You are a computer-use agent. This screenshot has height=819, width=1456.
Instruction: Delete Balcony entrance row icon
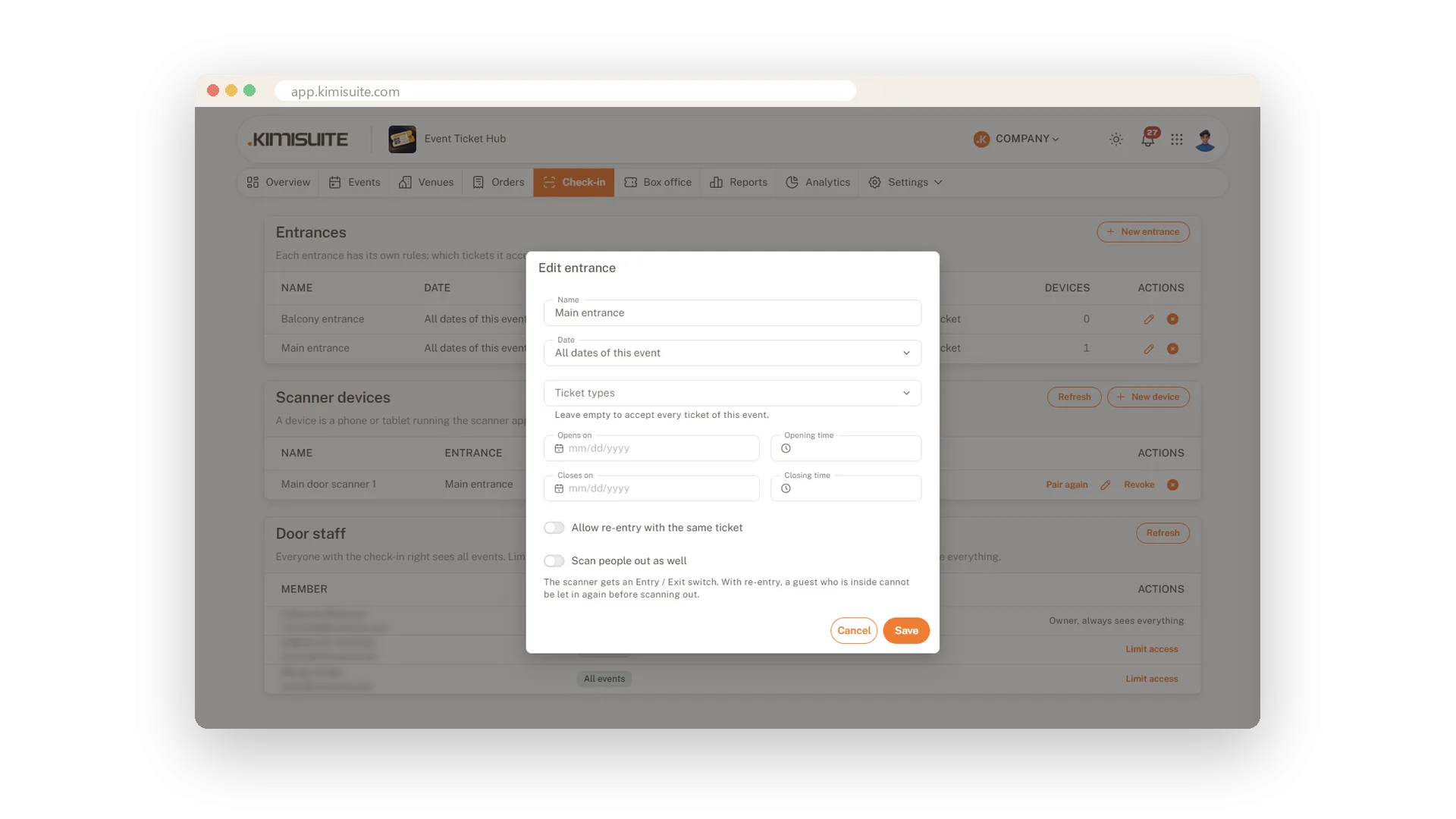tap(1172, 319)
